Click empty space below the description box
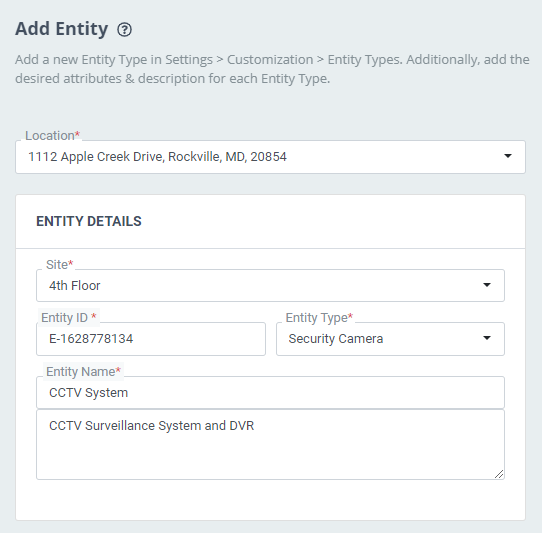542x533 pixels. point(270,499)
